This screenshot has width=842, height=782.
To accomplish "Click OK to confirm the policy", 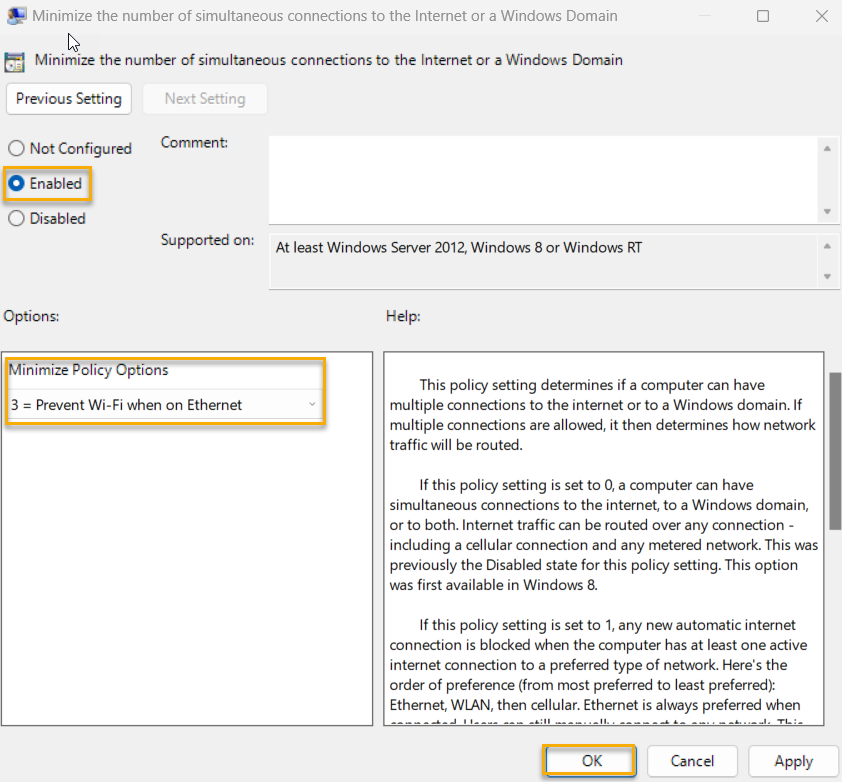I will (x=589, y=760).
